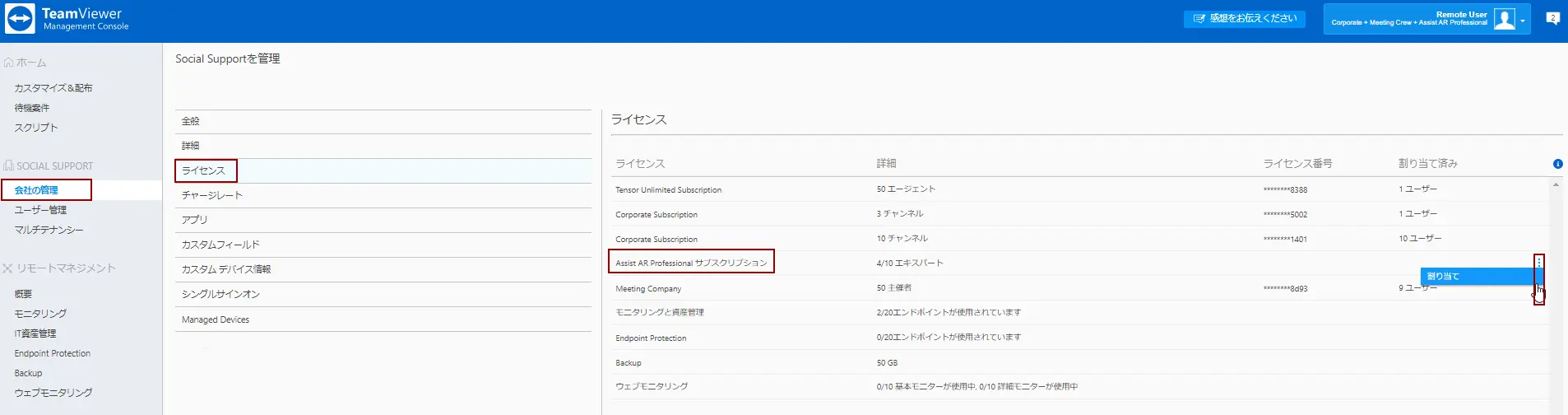This screenshot has height=415, width=1568.
Task: Click the home icon beside ホーム
Action: pyautogui.click(x=8, y=63)
